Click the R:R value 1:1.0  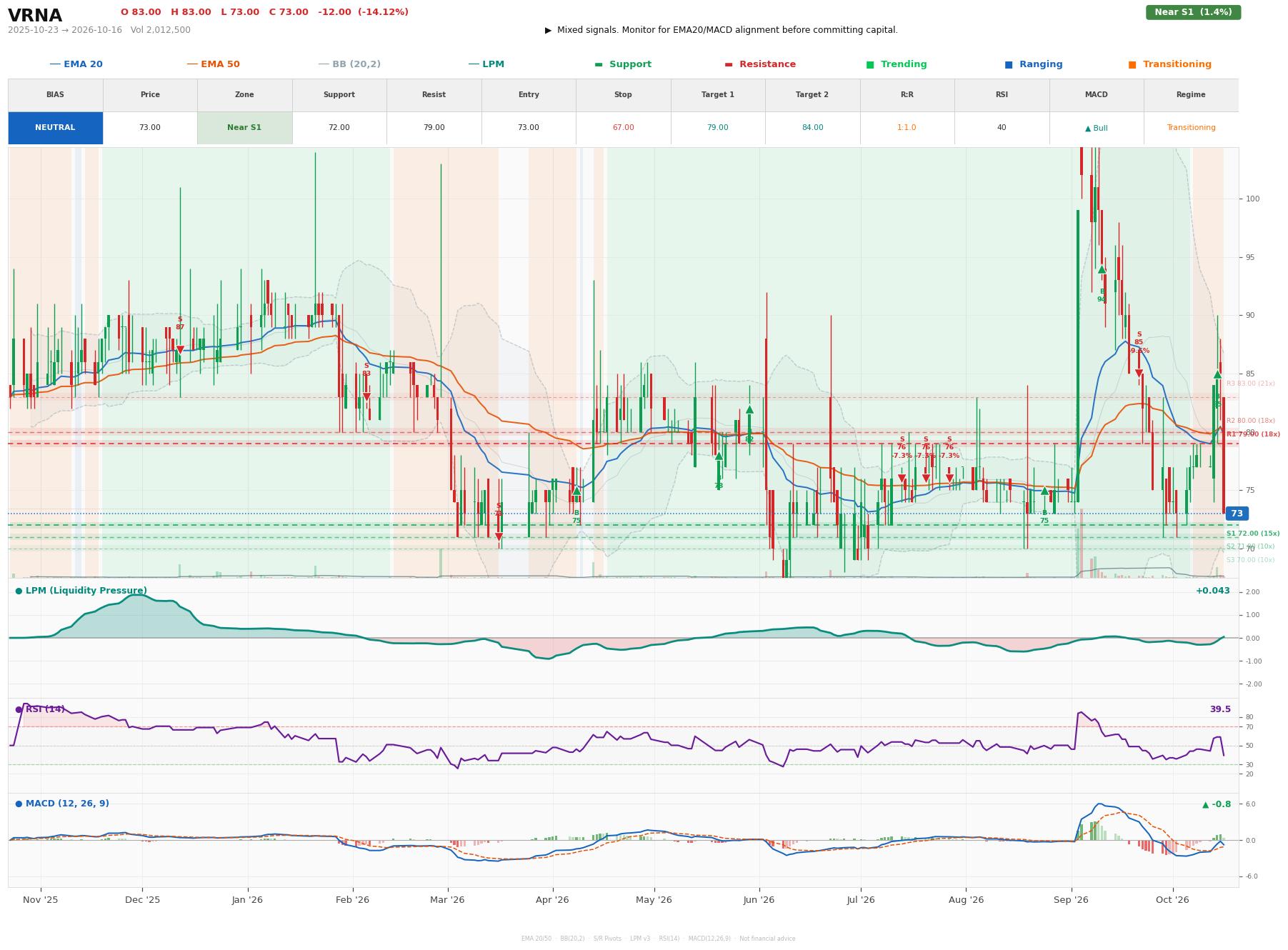(x=907, y=128)
